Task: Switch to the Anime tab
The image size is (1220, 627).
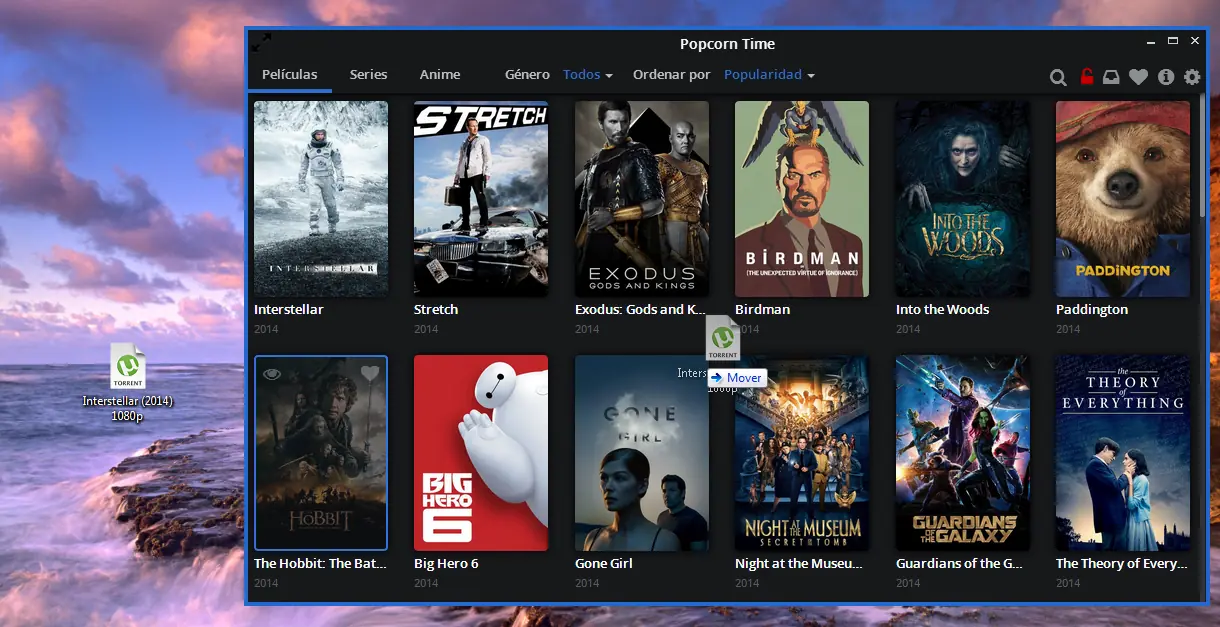Action: [440, 75]
